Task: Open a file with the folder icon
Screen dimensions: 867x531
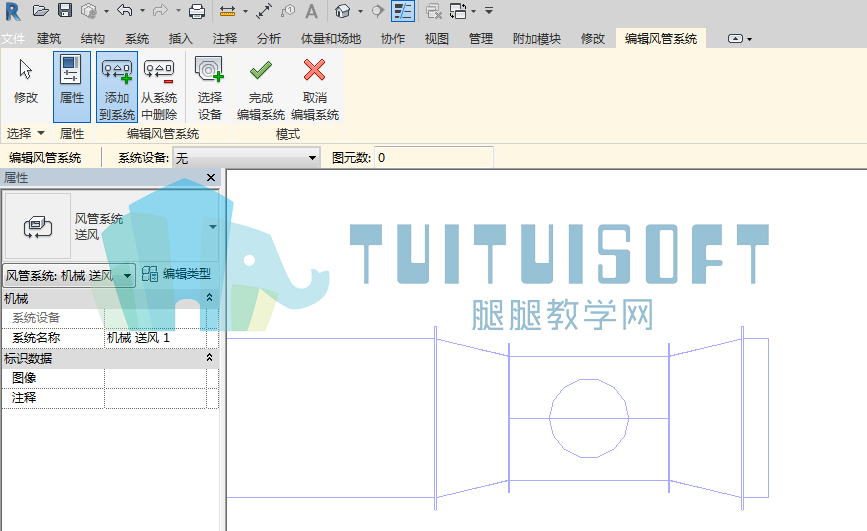Action: [40, 11]
